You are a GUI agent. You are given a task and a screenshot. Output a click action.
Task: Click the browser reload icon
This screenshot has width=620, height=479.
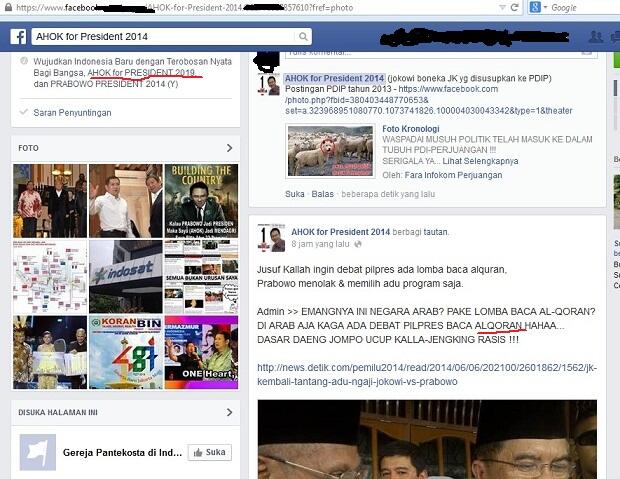514,7
